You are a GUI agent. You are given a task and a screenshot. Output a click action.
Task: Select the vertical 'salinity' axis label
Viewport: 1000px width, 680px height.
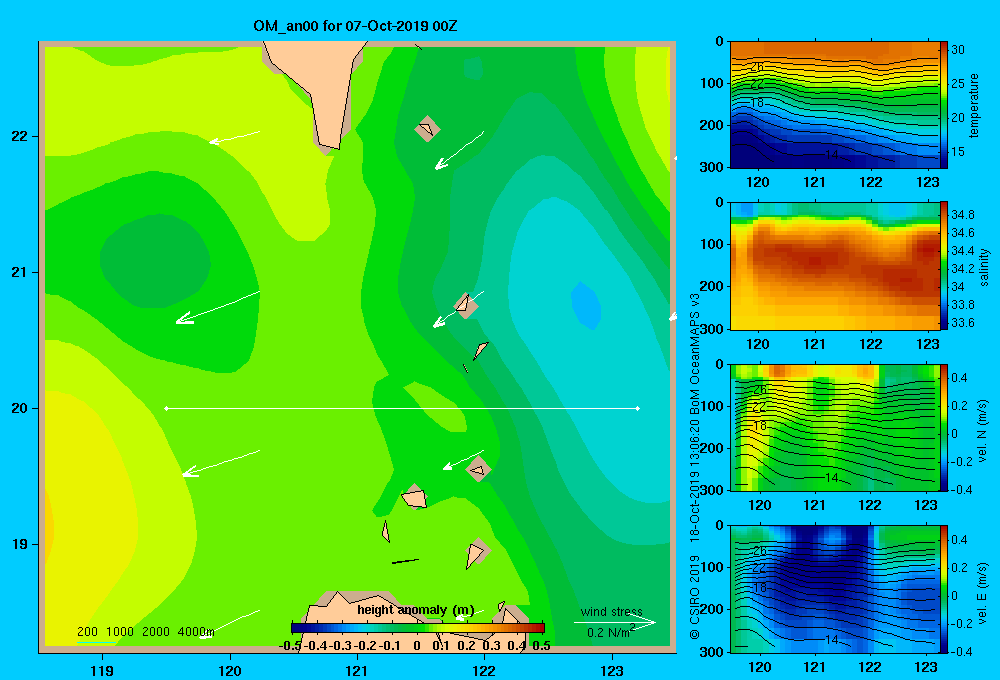tap(984, 267)
